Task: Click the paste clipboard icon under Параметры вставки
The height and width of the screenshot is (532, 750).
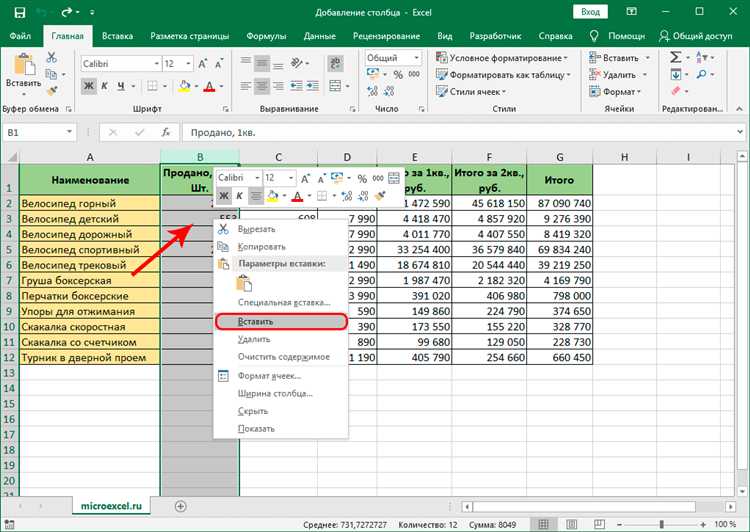Action: (x=243, y=283)
